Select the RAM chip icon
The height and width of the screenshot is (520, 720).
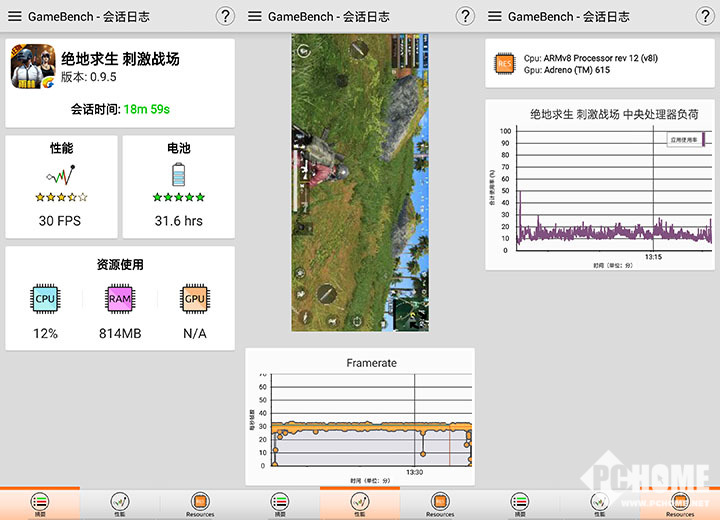pos(120,299)
